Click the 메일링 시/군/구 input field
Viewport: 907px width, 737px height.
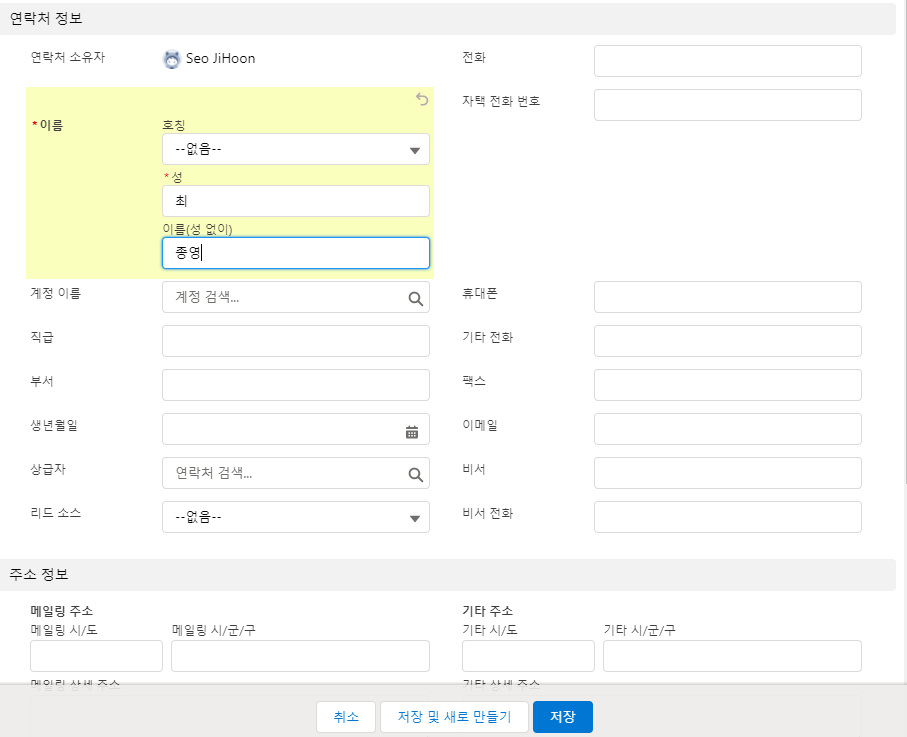(x=300, y=656)
